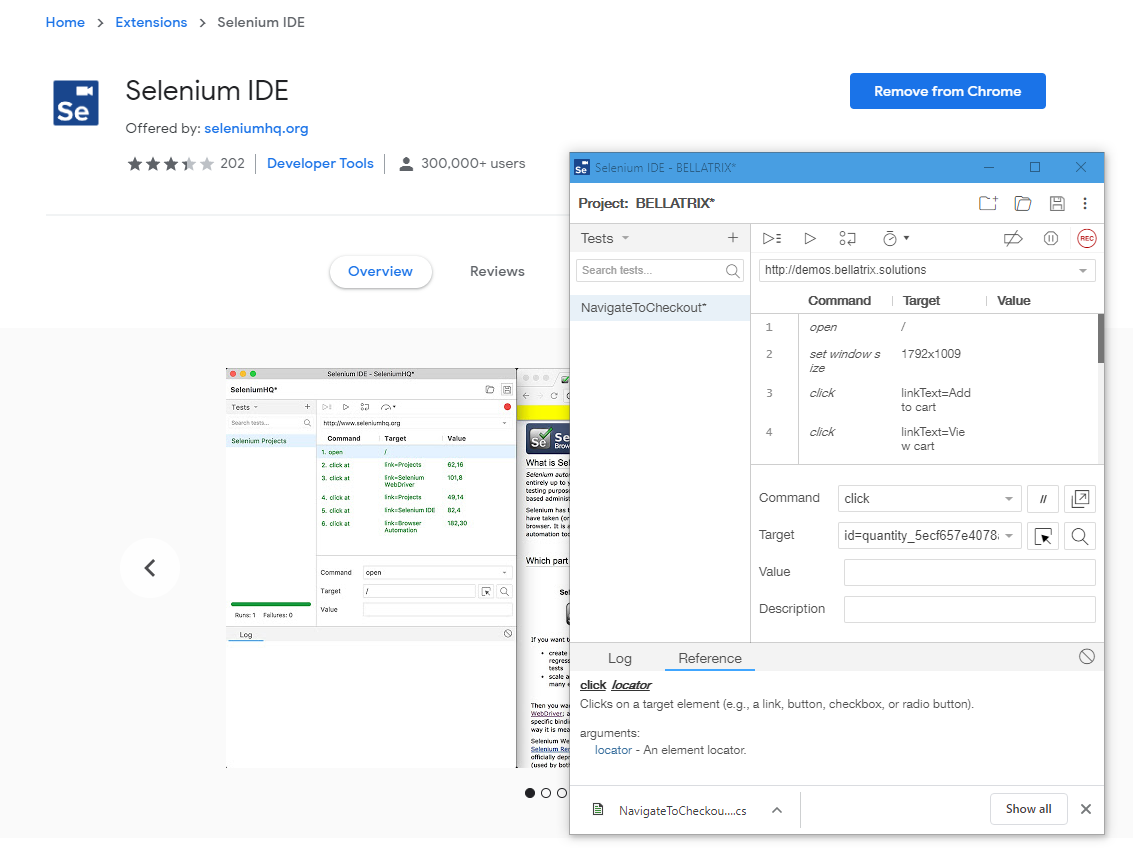Step over the current command
1133x861 pixels.
(848, 238)
